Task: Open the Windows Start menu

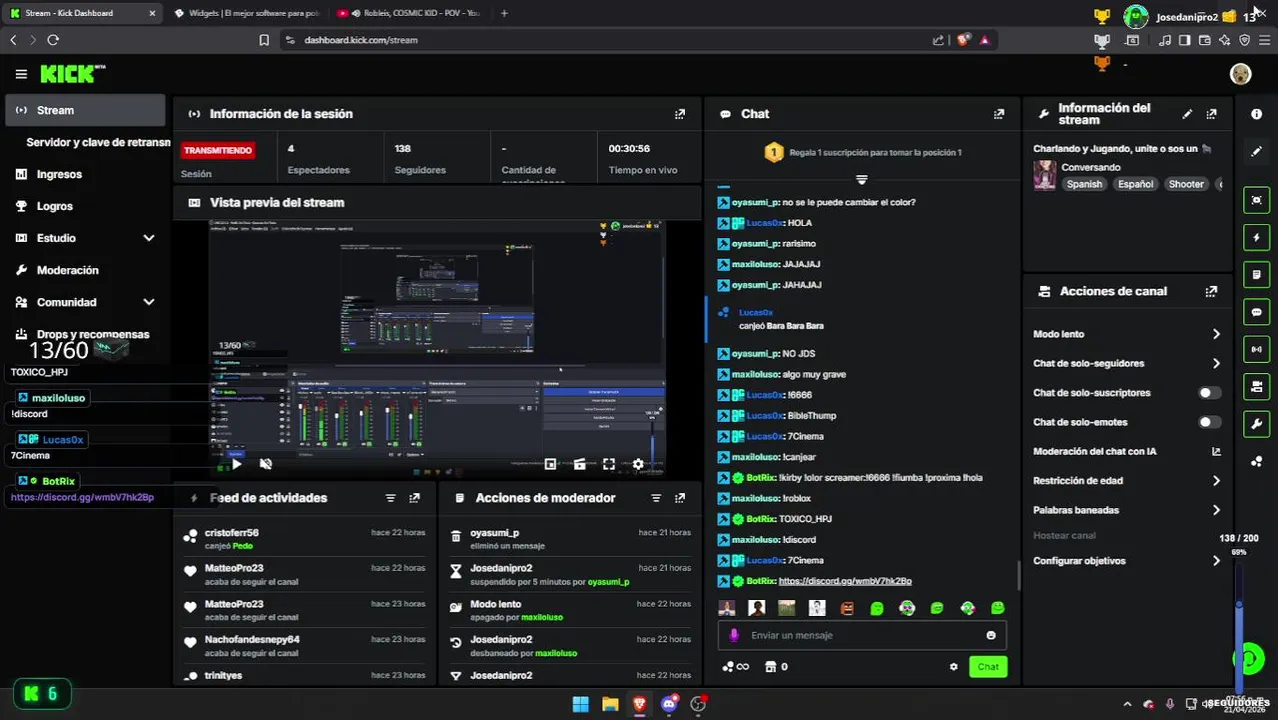Action: (580, 704)
